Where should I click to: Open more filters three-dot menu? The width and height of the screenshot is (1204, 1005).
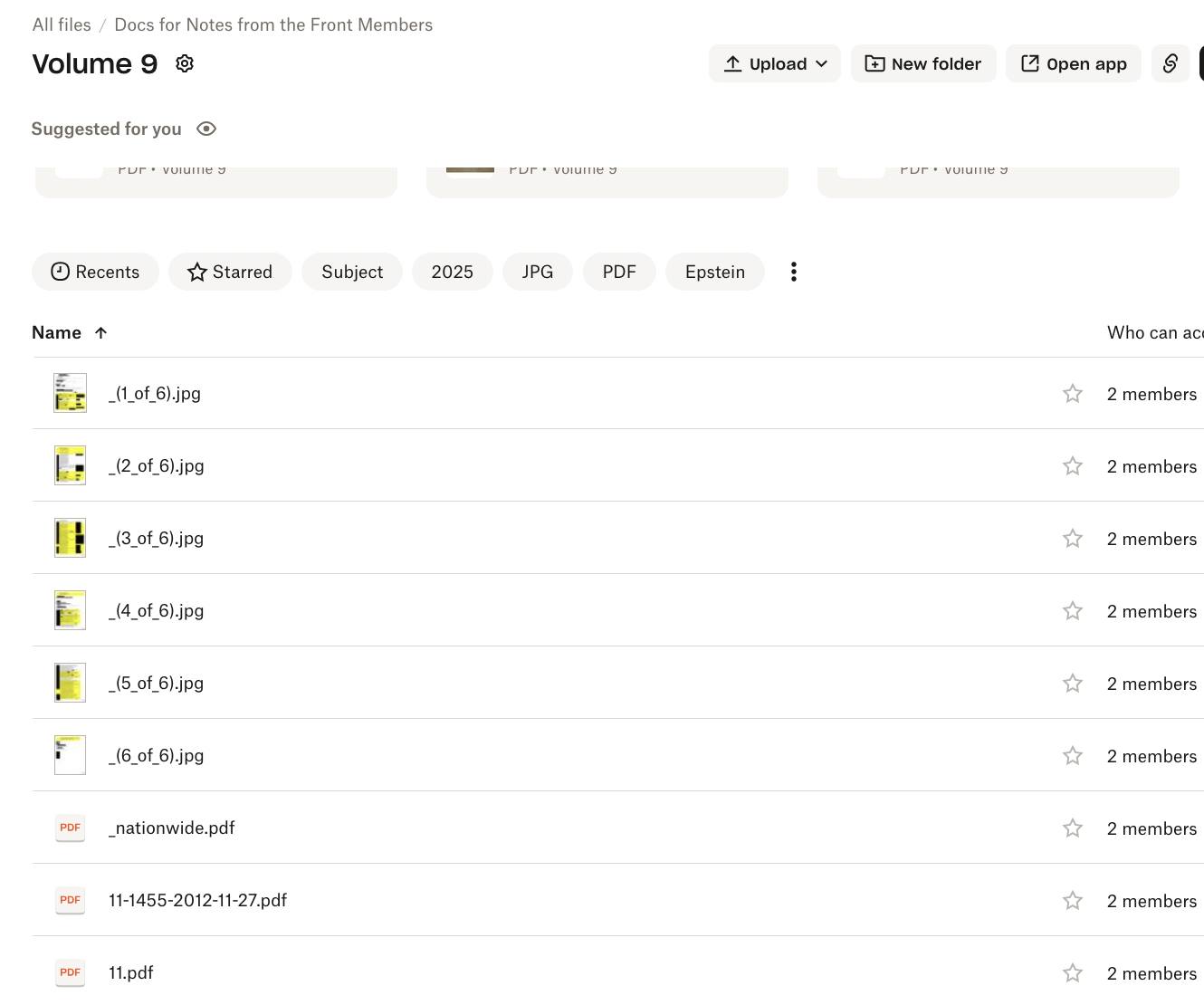pos(793,272)
